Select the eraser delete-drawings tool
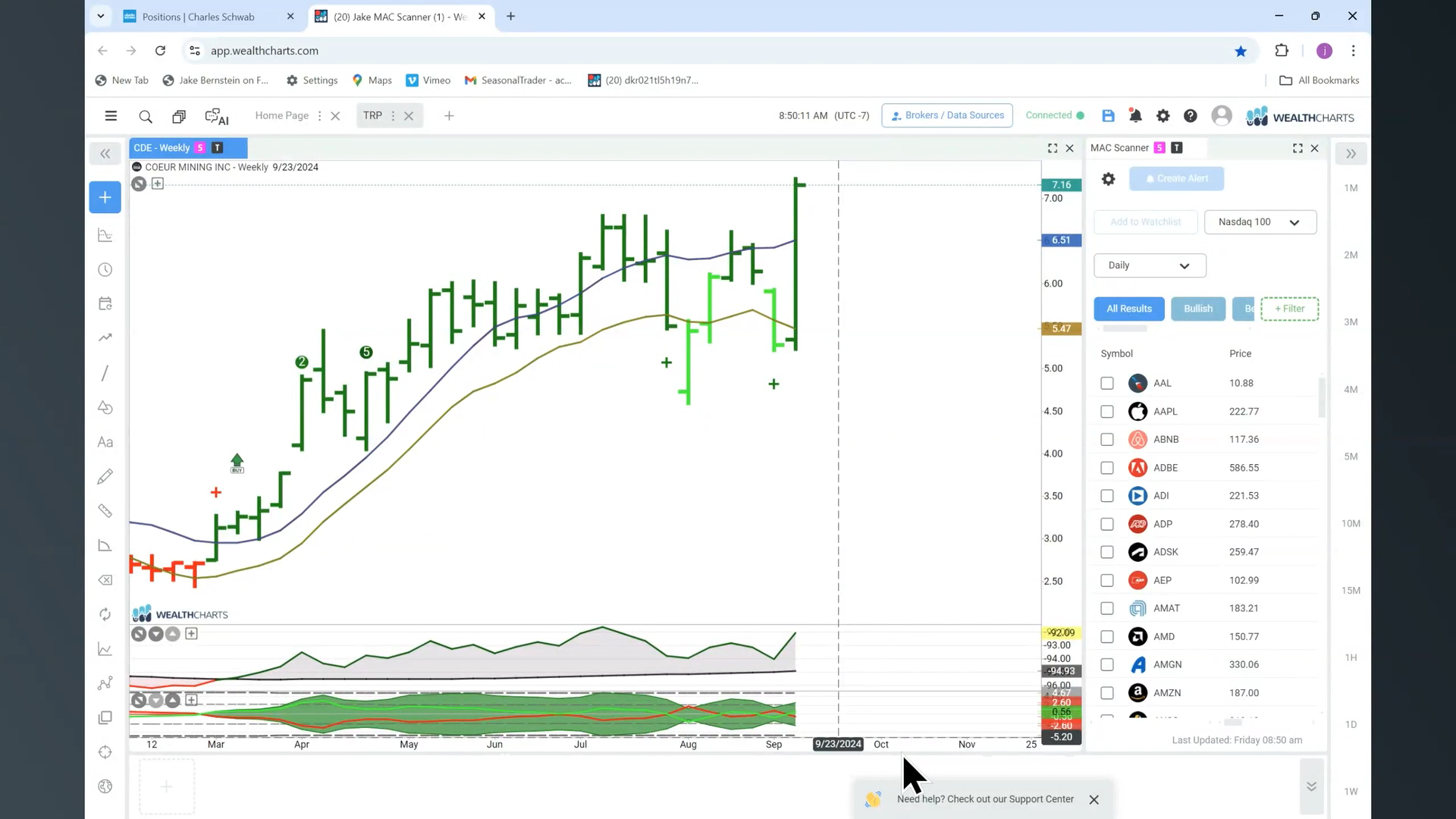Viewport: 1456px width, 819px height. click(105, 580)
